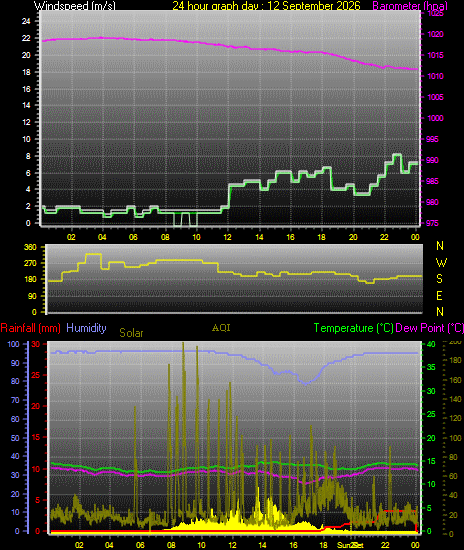This screenshot has width=464, height=550.
Task: Click the 12 hour mark on wind graph
Action: click(x=228, y=237)
